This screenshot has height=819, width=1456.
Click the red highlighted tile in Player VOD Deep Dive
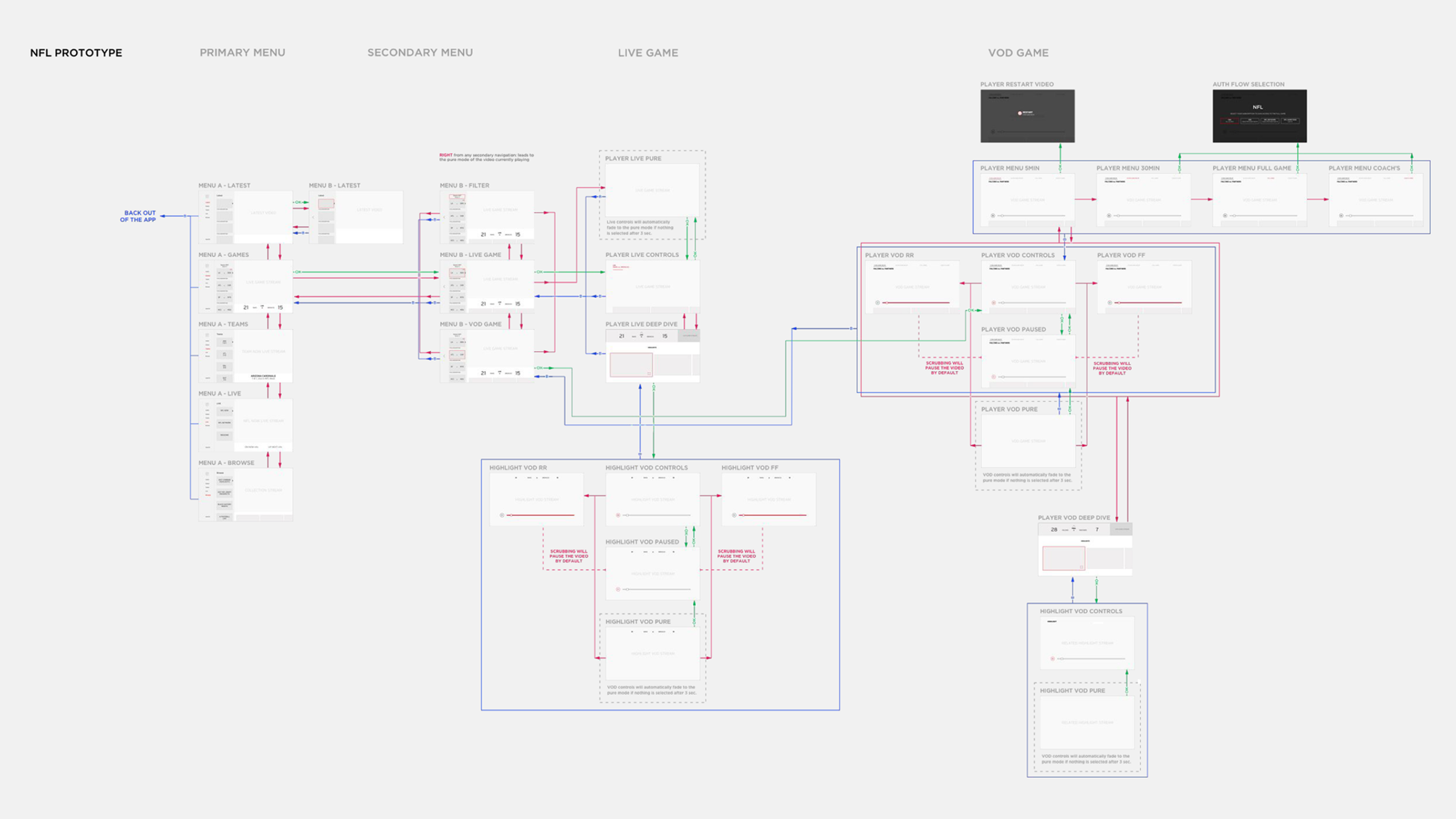click(x=1063, y=558)
